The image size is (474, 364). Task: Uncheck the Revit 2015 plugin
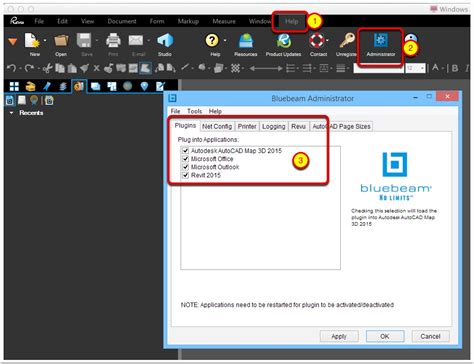point(186,175)
